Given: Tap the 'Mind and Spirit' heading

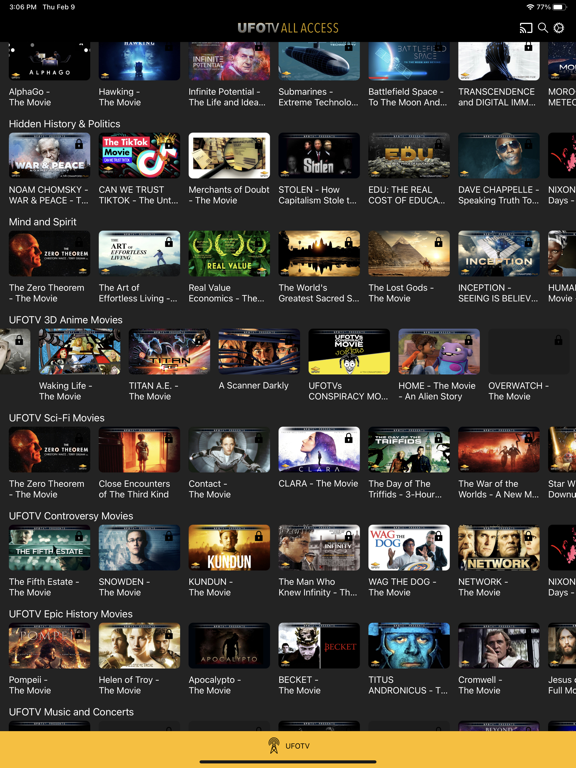Looking at the screenshot, I should (x=43, y=222).
